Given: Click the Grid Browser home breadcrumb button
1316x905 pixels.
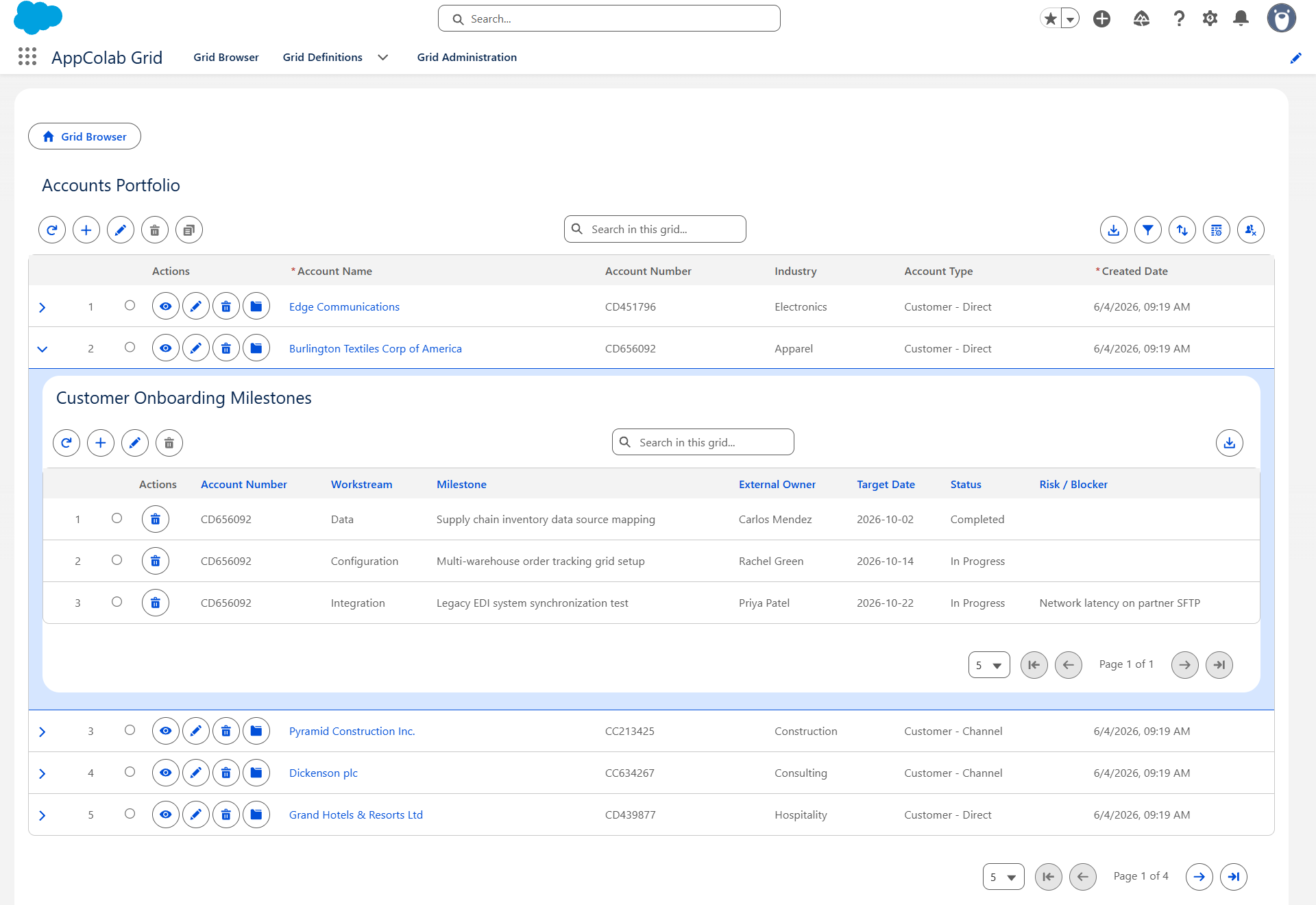Looking at the screenshot, I should click(85, 136).
